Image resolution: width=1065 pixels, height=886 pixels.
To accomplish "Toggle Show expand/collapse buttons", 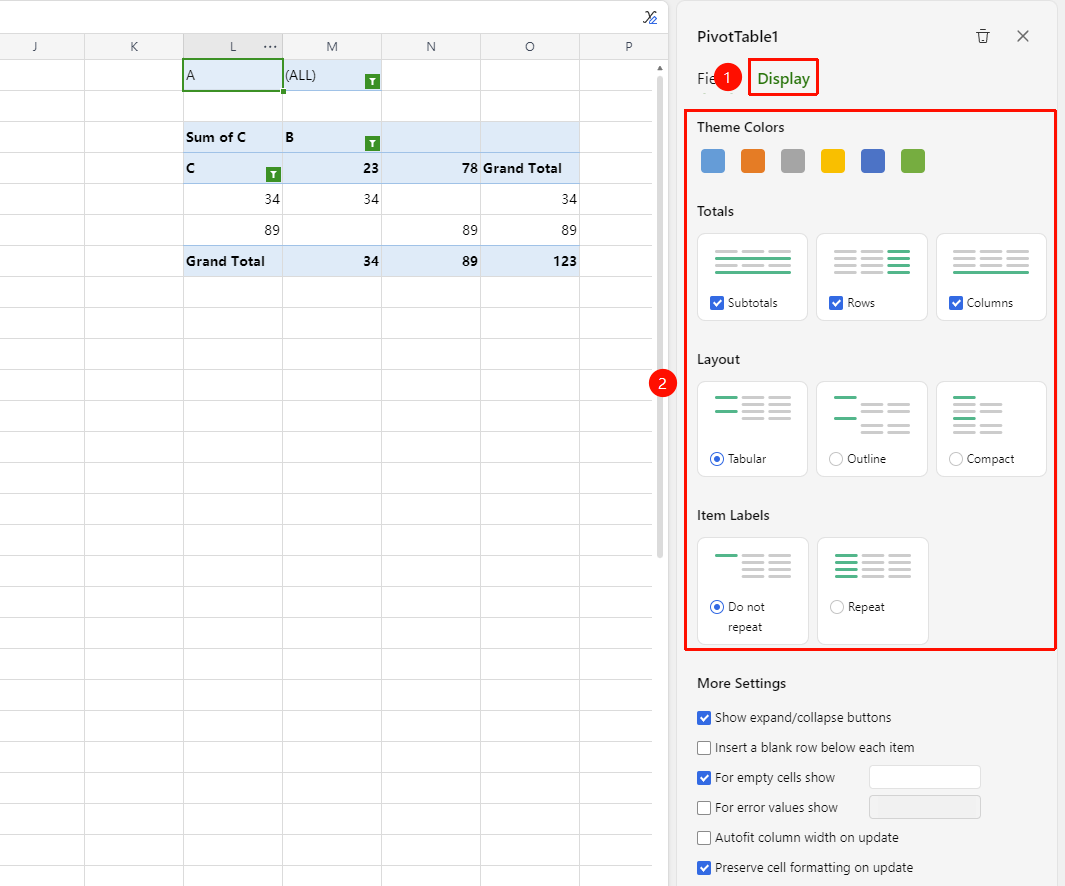I will point(704,718).
